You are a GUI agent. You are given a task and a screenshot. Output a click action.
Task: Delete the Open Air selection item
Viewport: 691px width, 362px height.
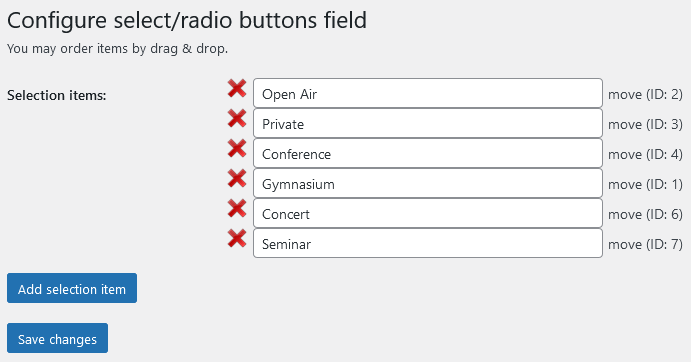[x=237, y=89]
